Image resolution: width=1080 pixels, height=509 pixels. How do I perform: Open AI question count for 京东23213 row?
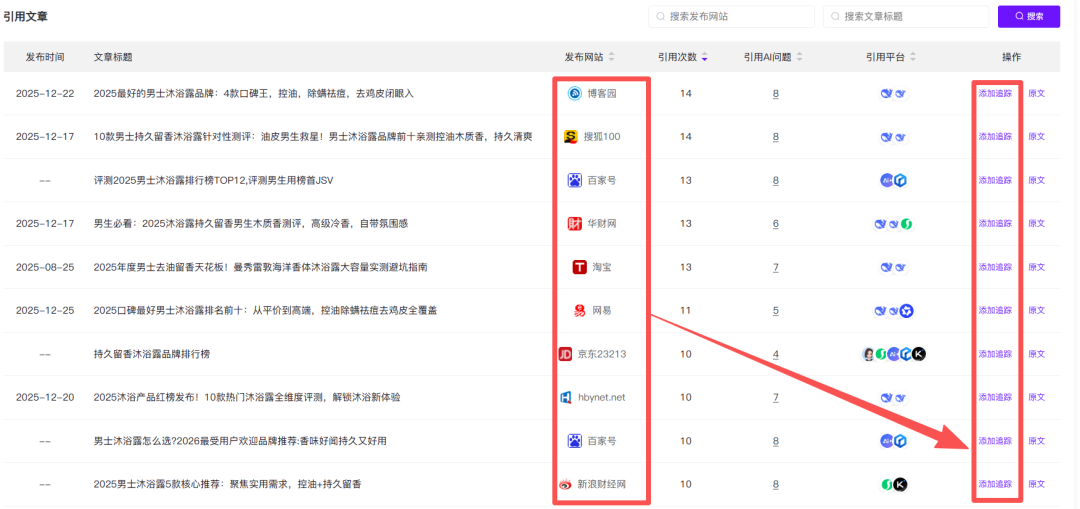[775, 354]
